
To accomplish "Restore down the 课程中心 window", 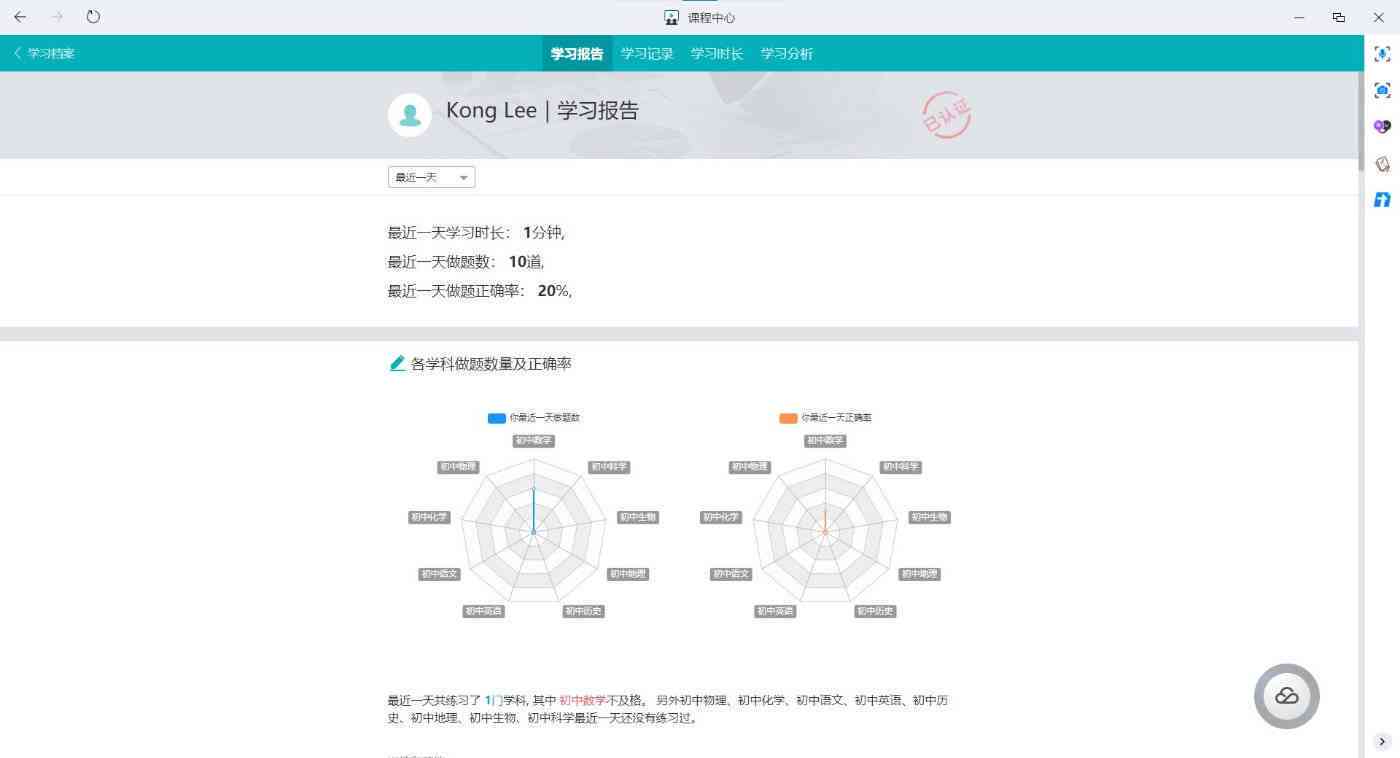I will pyautogui.click(x=1339, y=17).
